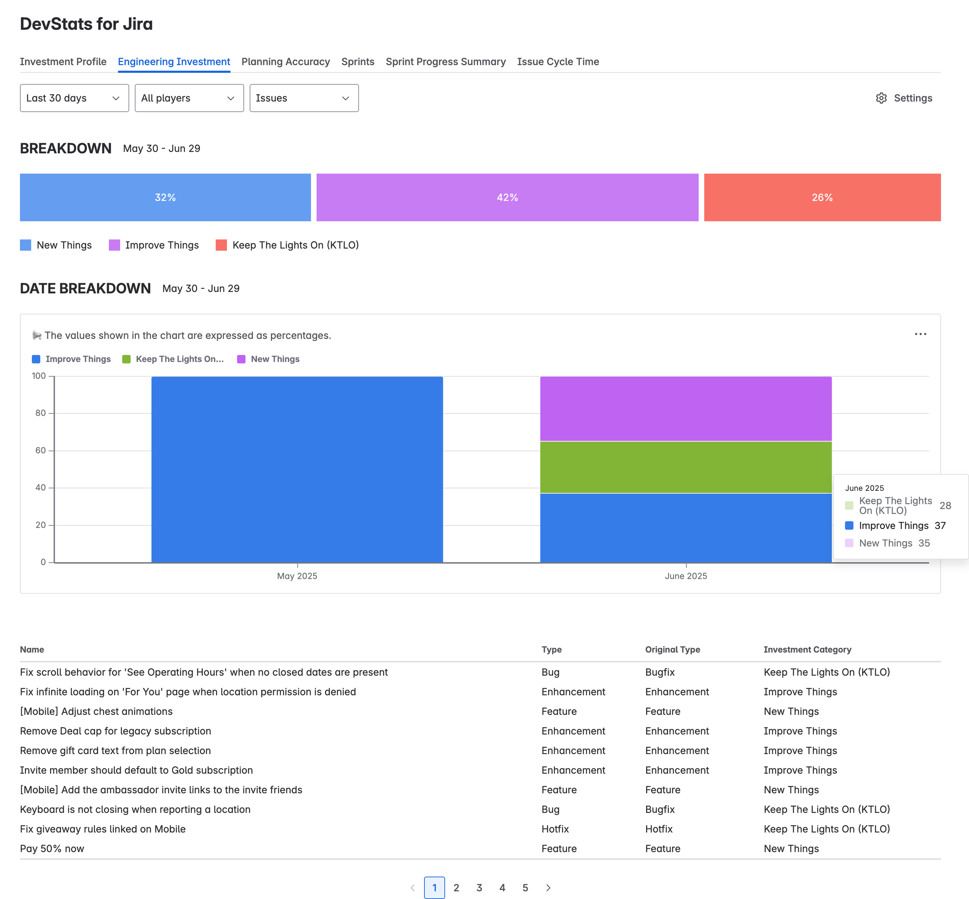Viewport: 969px width, 899px height.
Task: Select the Engineering Investment tab
Action: pyautogui.click(x=174, y=62)
